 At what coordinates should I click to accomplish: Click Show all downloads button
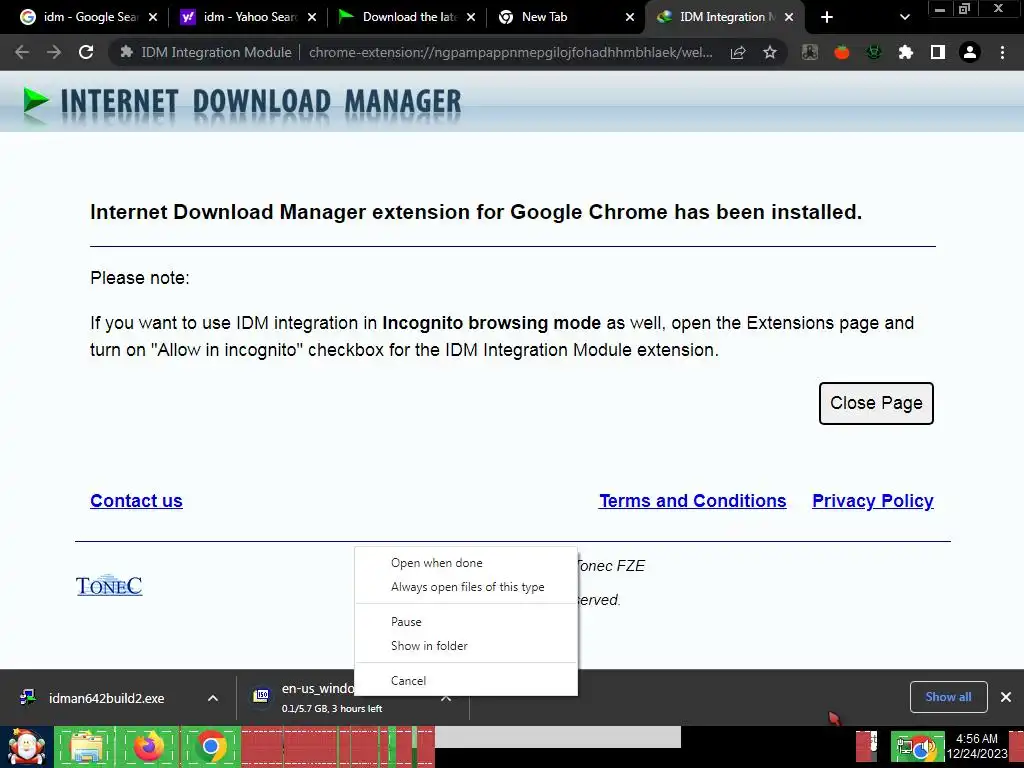(948, 697)
